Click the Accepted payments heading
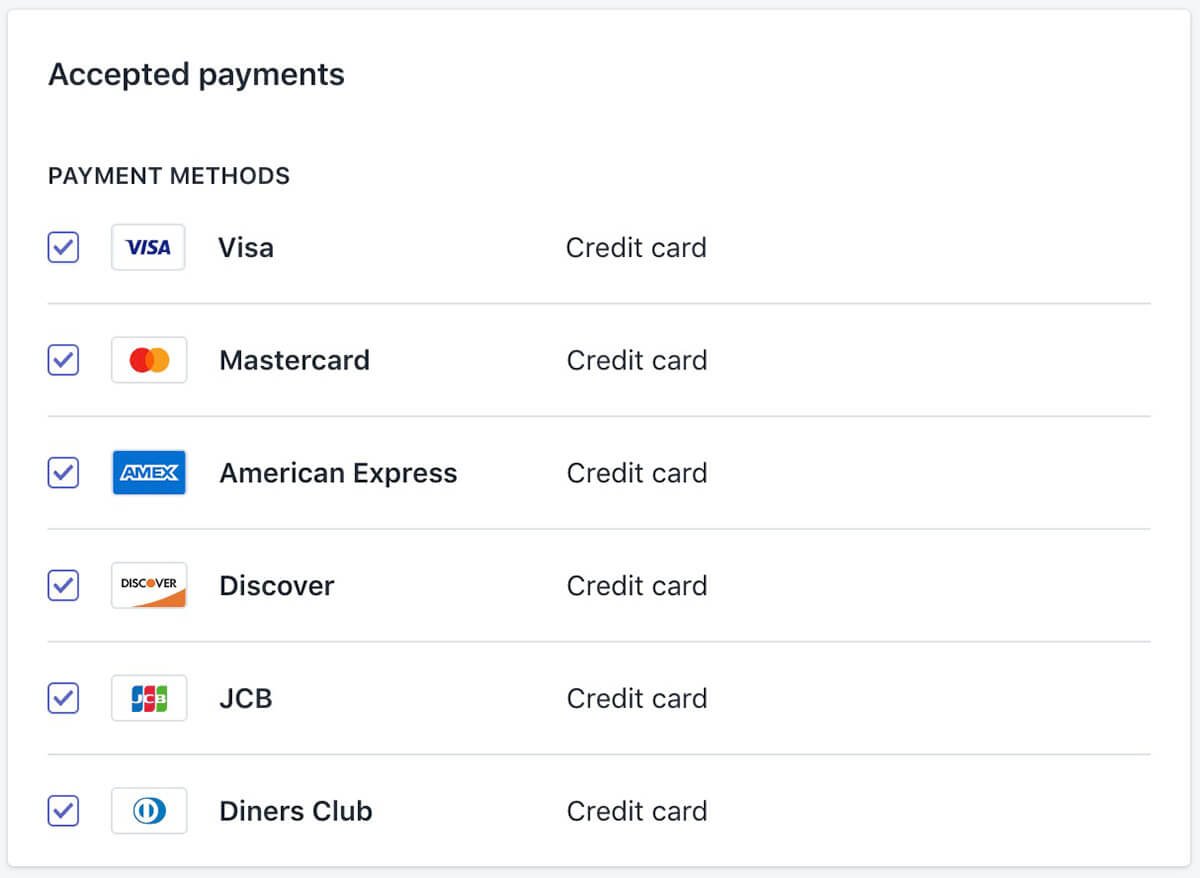 point(196,74)
